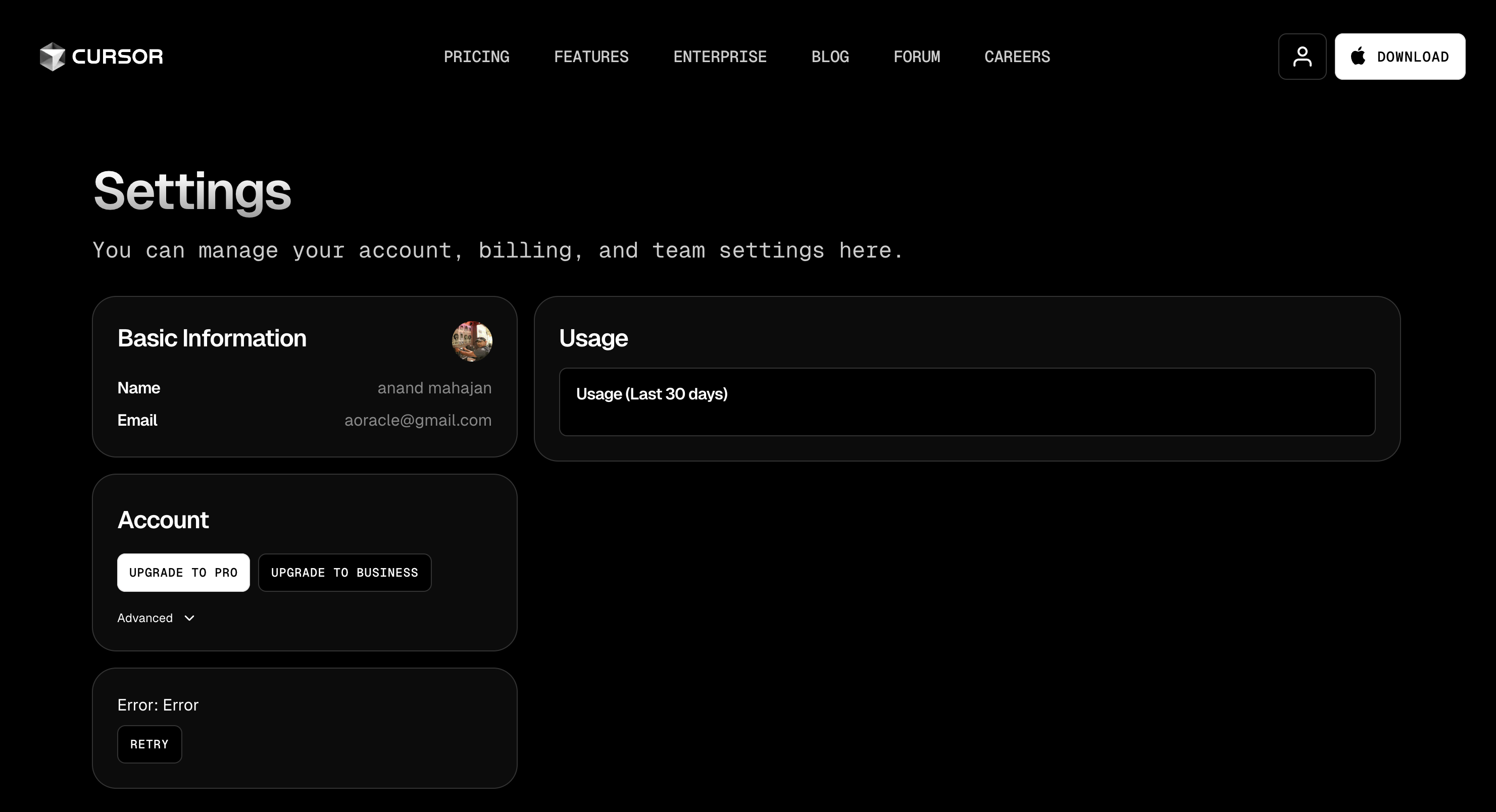
Task: Expand the Advanced account options
Action: (145, 618)
